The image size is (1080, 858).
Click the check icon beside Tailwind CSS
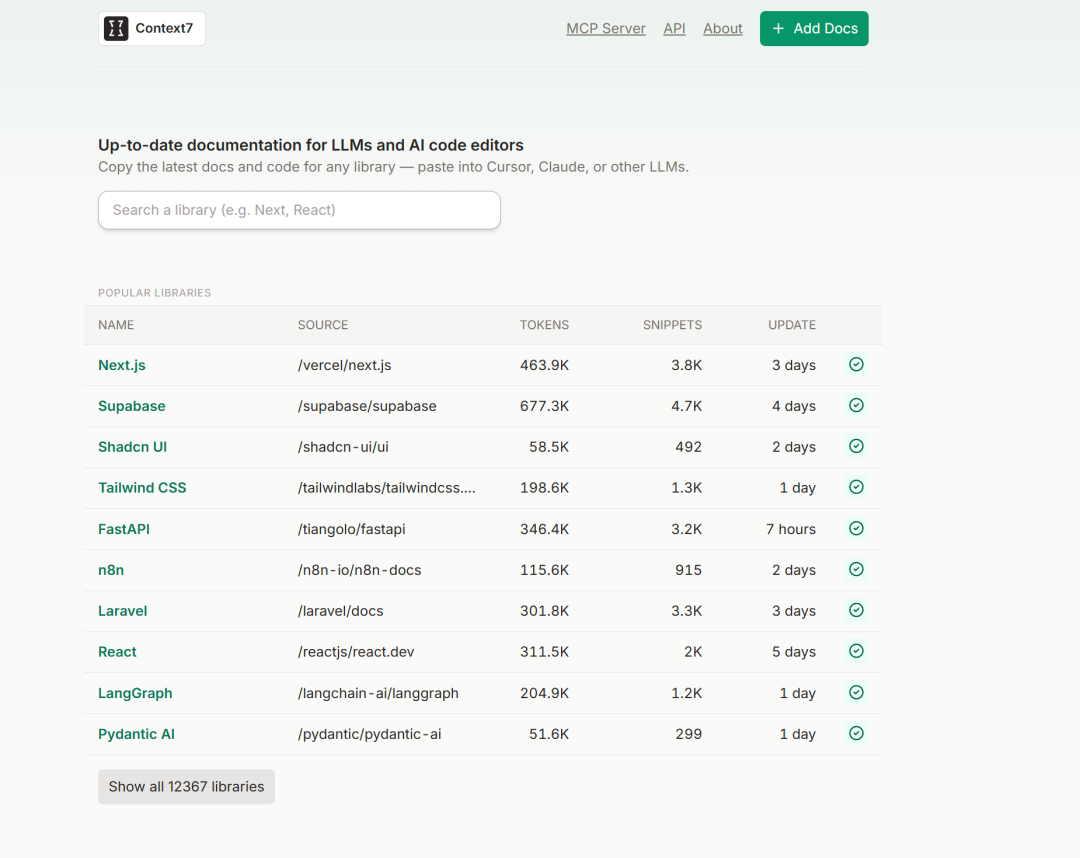pyautogui.click(x=856, y=488)
